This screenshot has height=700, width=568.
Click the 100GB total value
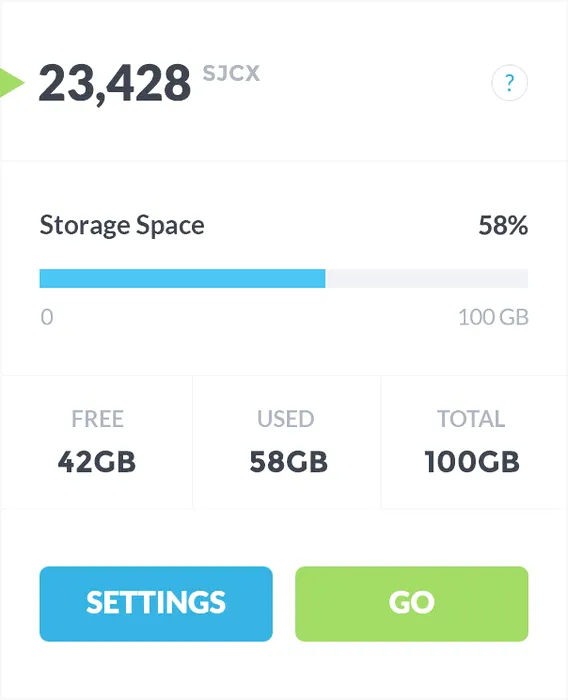(472, 462)
